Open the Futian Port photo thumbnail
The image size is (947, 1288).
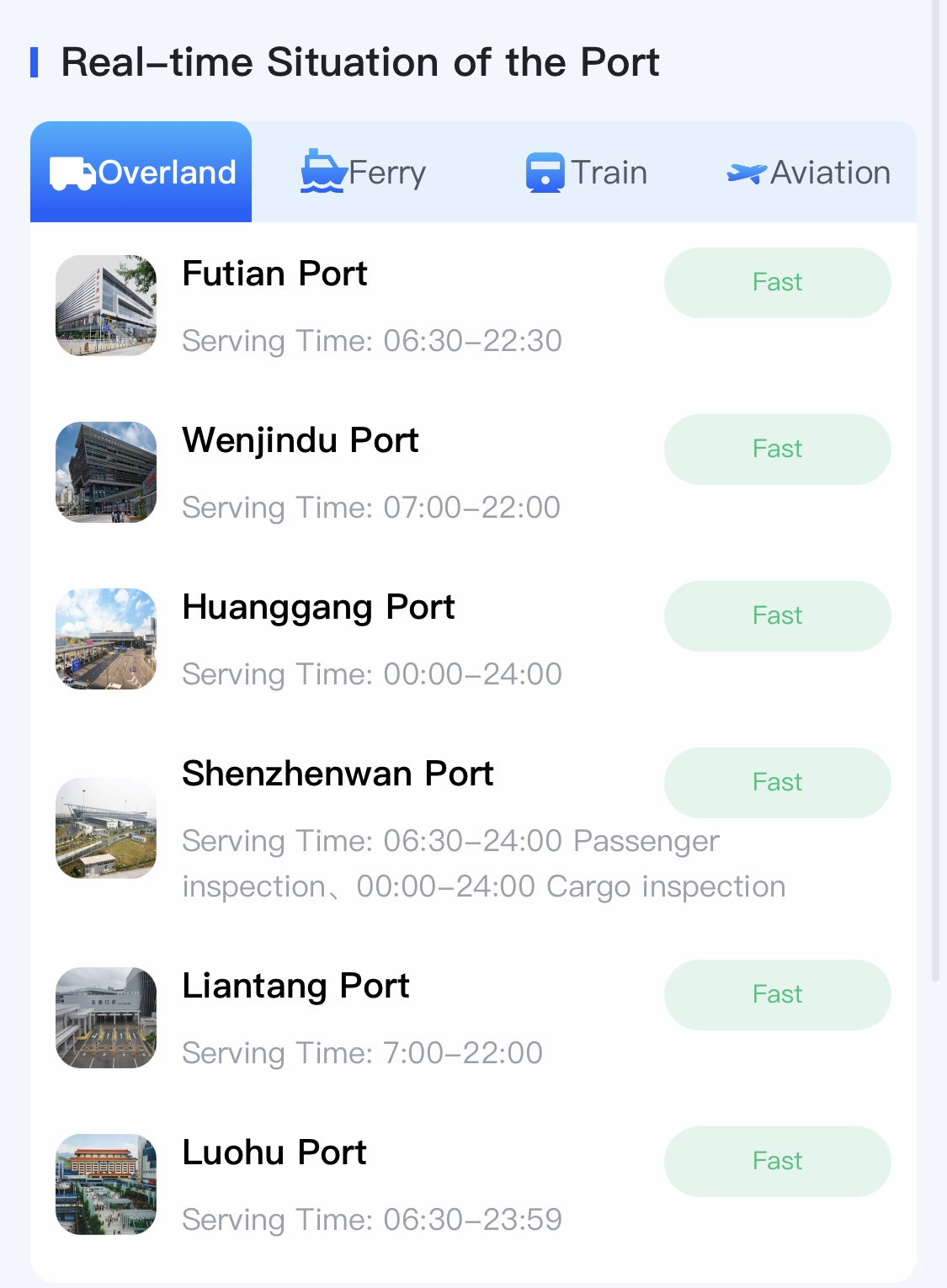click(106, 306)
